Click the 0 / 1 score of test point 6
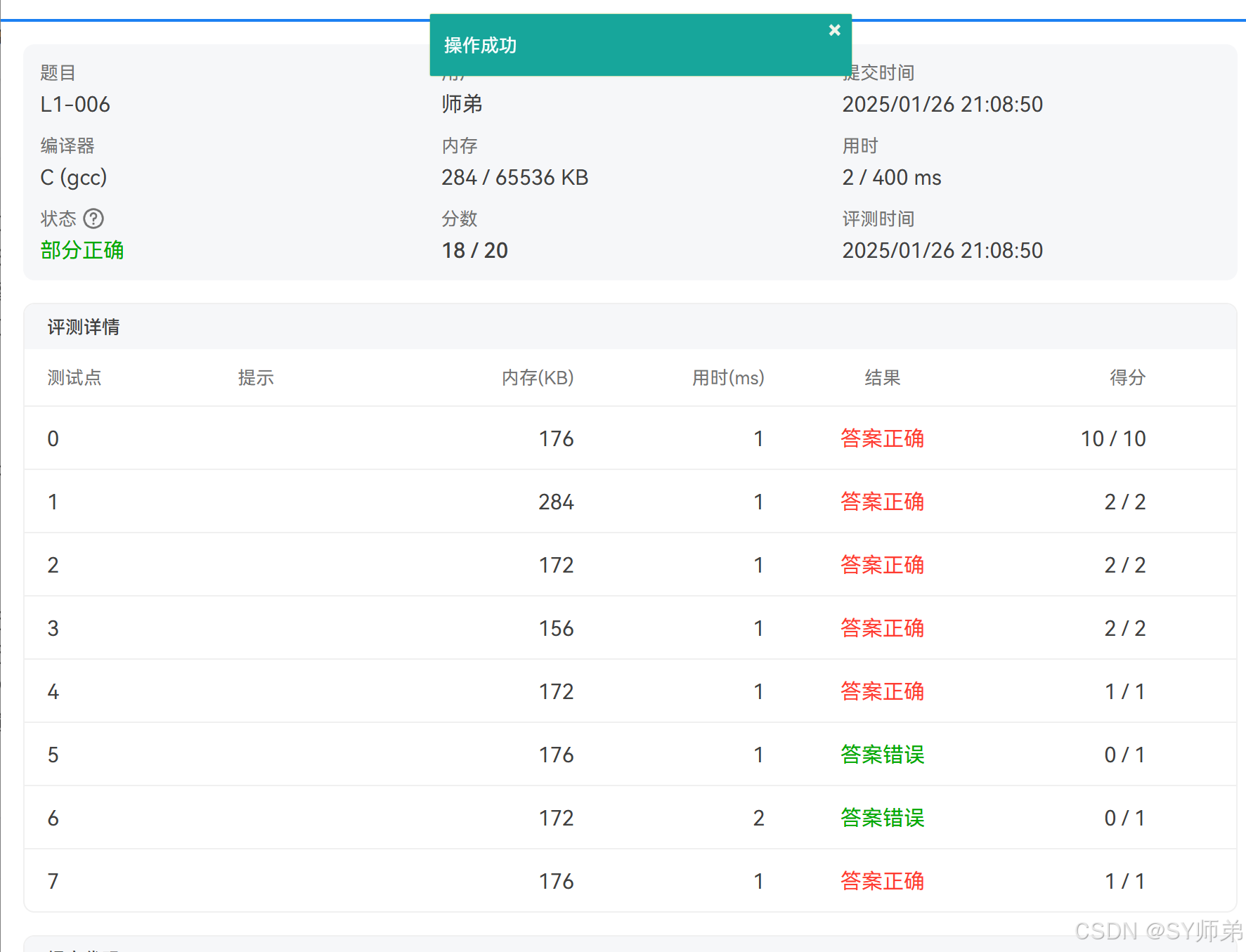Screen dimensions: 1246x952 pos(1125,819)
